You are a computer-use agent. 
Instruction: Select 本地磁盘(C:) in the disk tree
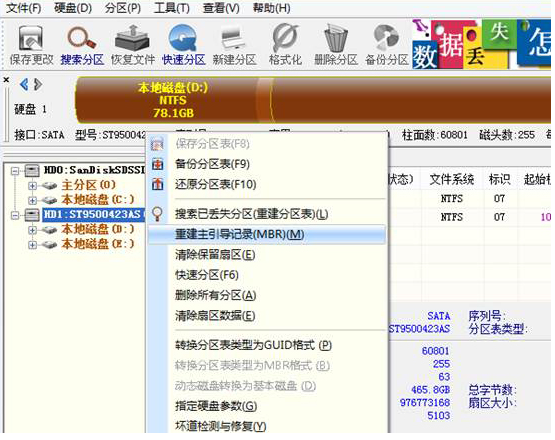[98, 200]
